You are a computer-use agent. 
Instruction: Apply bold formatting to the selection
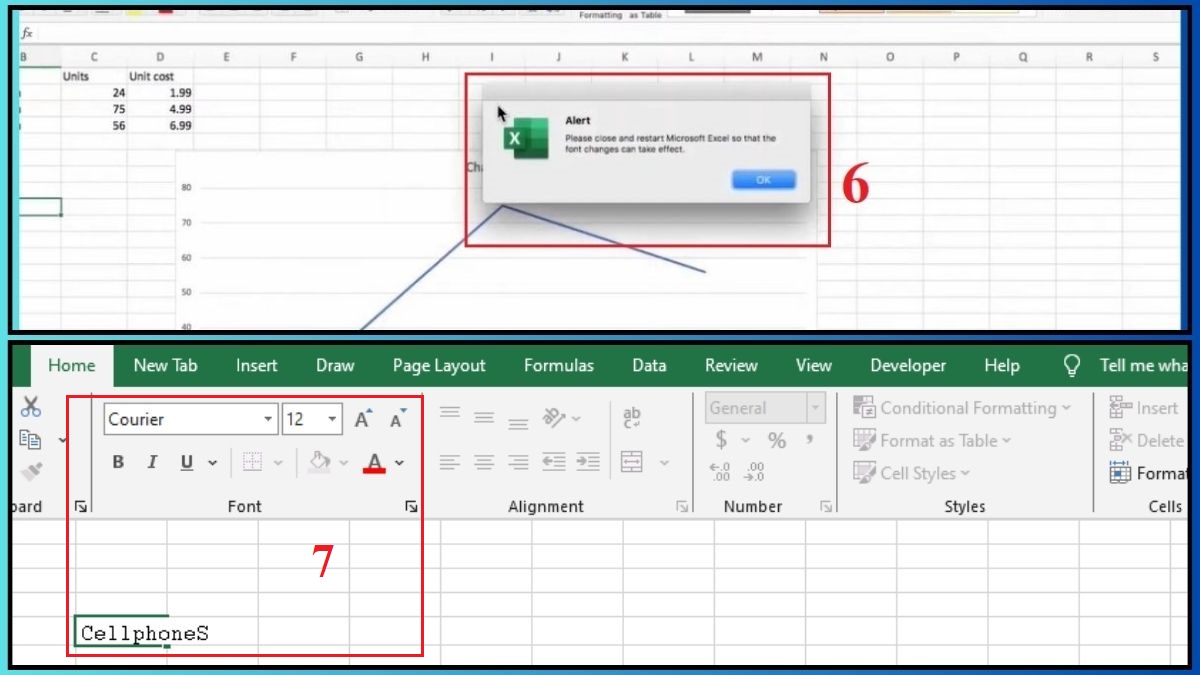pos(117,462)
